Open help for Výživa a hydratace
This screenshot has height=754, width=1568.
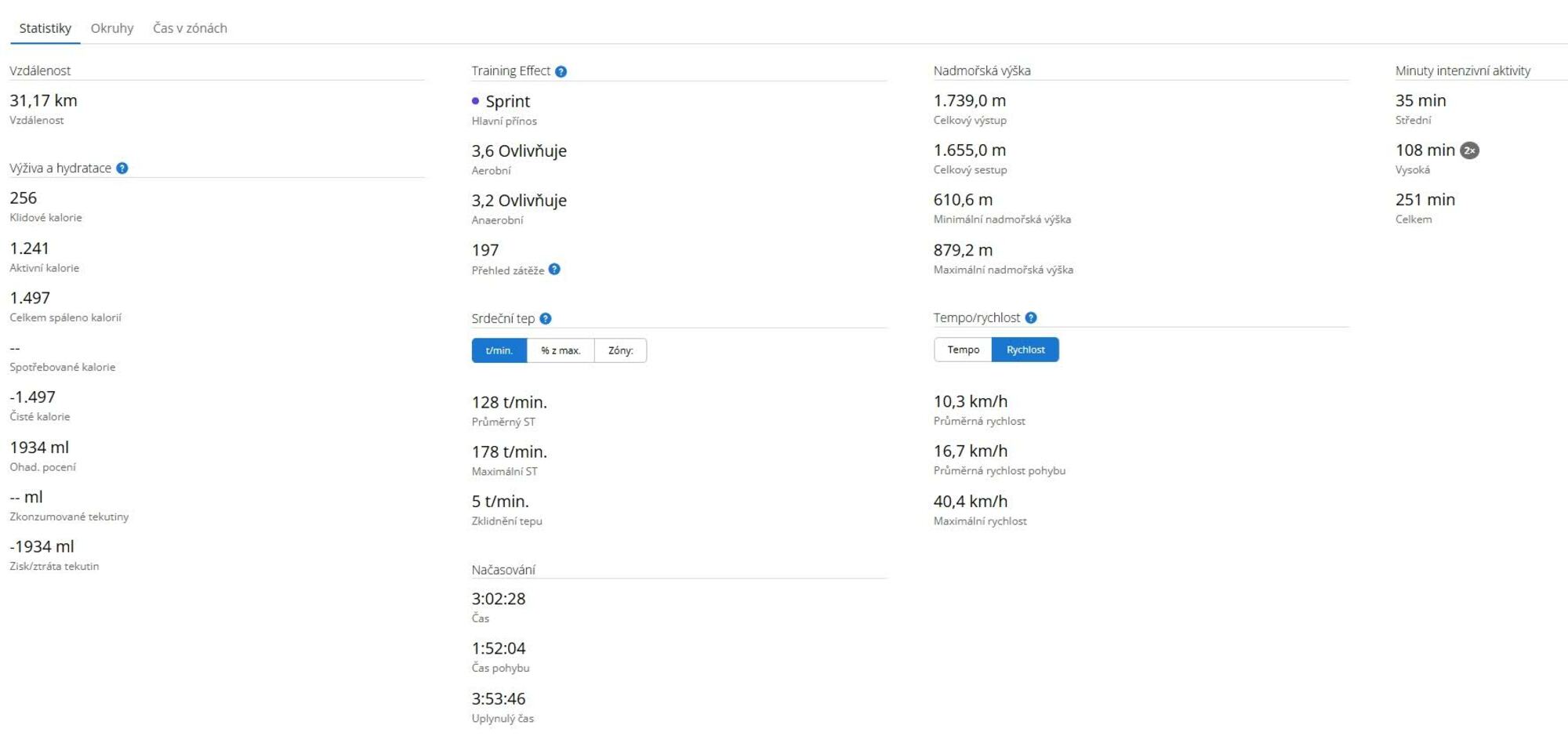[122, 169]
